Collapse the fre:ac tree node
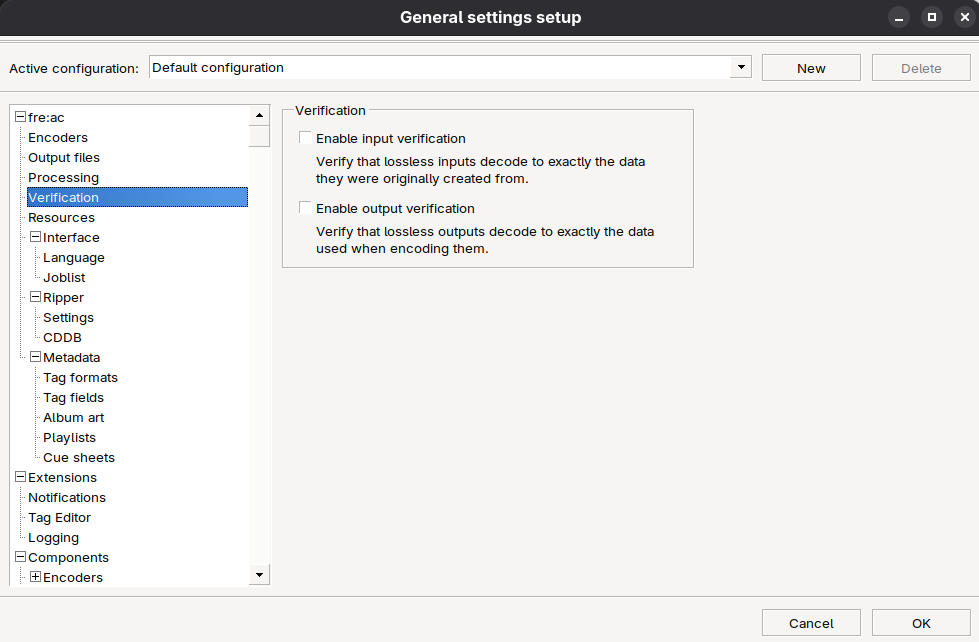979x642 pixels. [x=20, y=118]
